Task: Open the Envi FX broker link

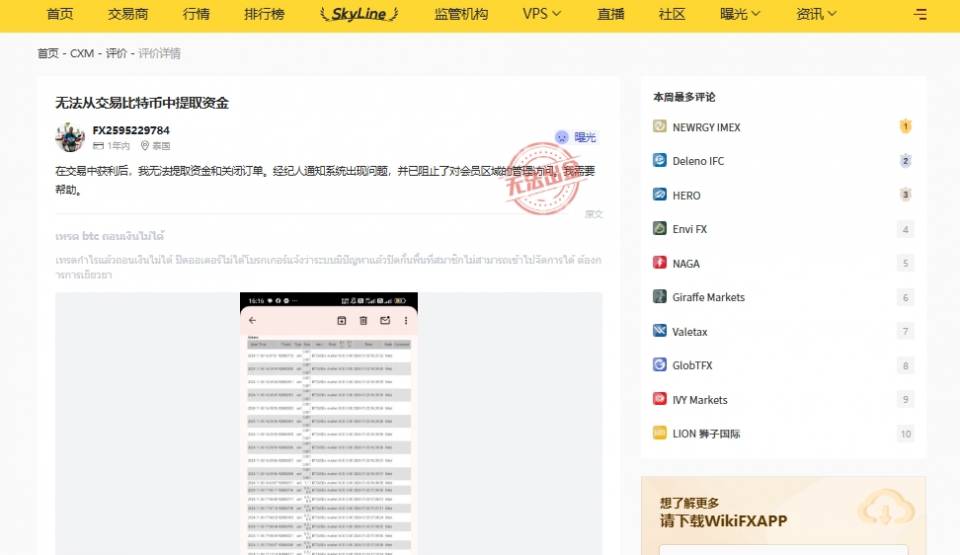Action: (689, 229)
